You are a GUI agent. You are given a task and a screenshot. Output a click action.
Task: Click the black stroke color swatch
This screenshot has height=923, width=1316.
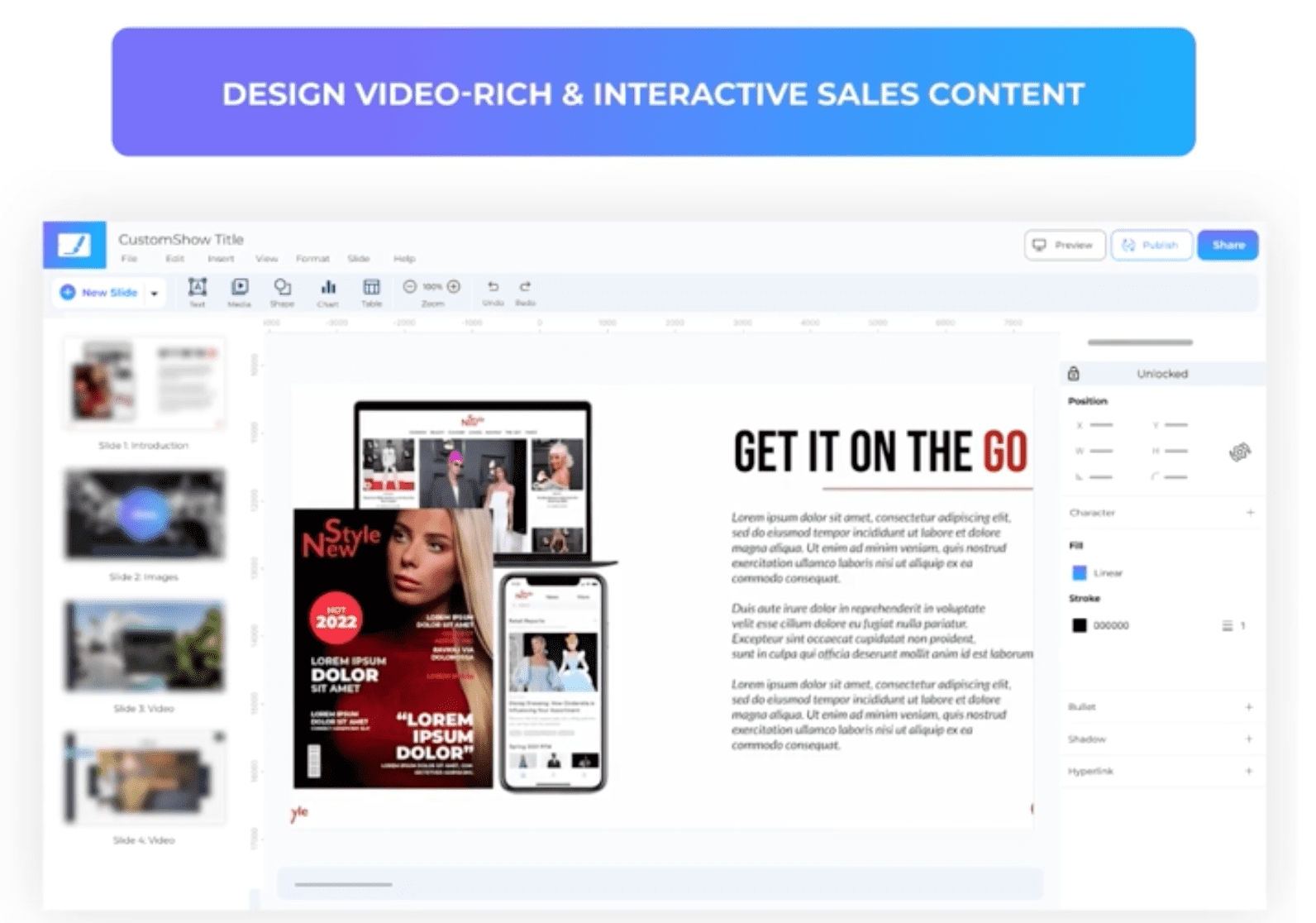coord(1080,626)
